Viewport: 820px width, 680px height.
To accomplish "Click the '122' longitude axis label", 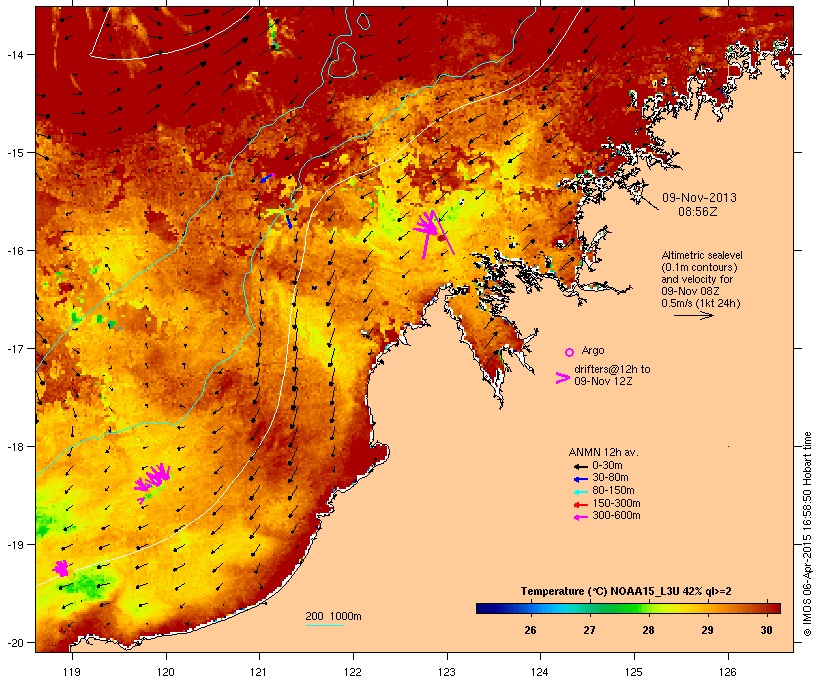I will tap(353, 672).
